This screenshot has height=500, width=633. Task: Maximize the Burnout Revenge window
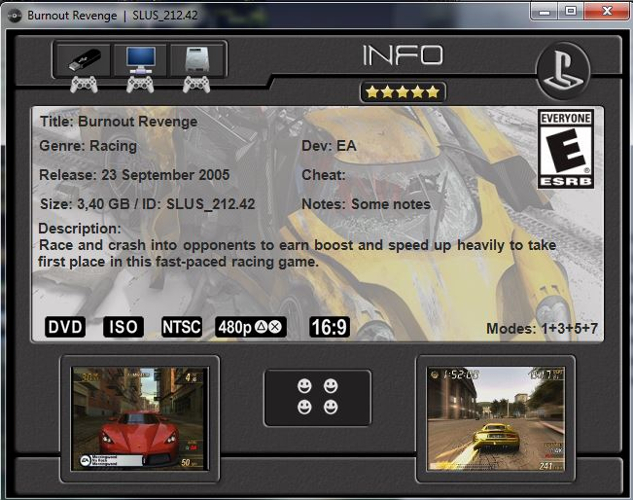[x=570, y=12]
